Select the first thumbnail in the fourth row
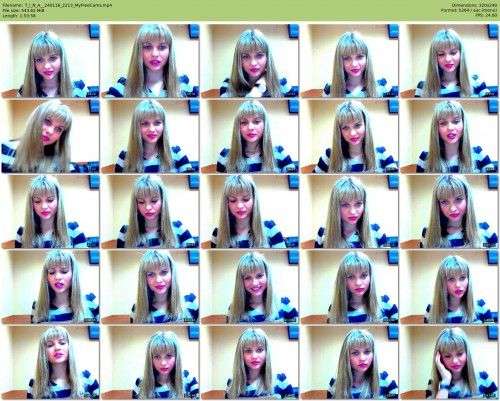Screen dimensions: 500x401 pos(51,287)
